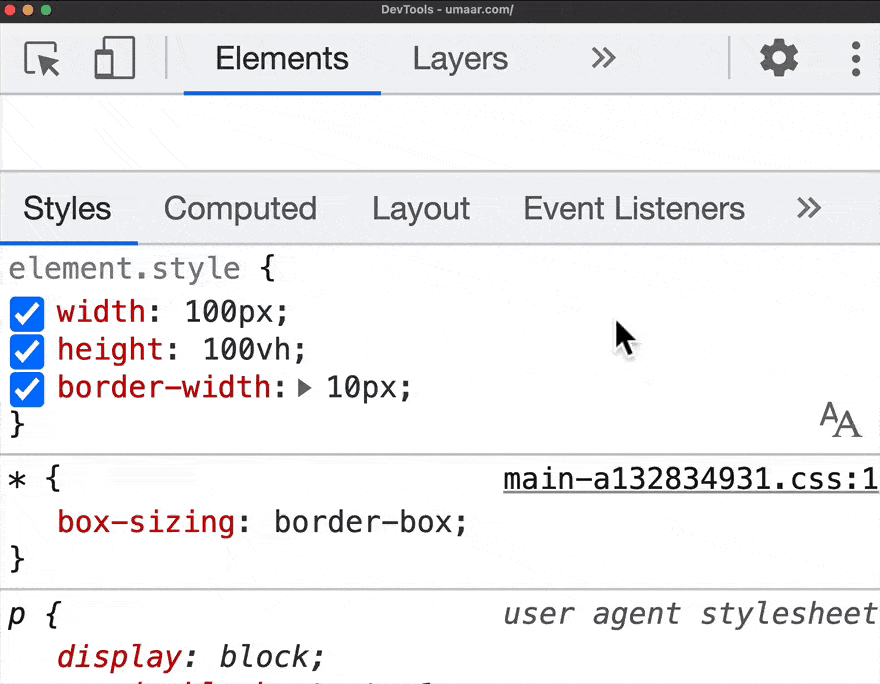
Task: Edit the 100vh height value
Action: point(248,350)
